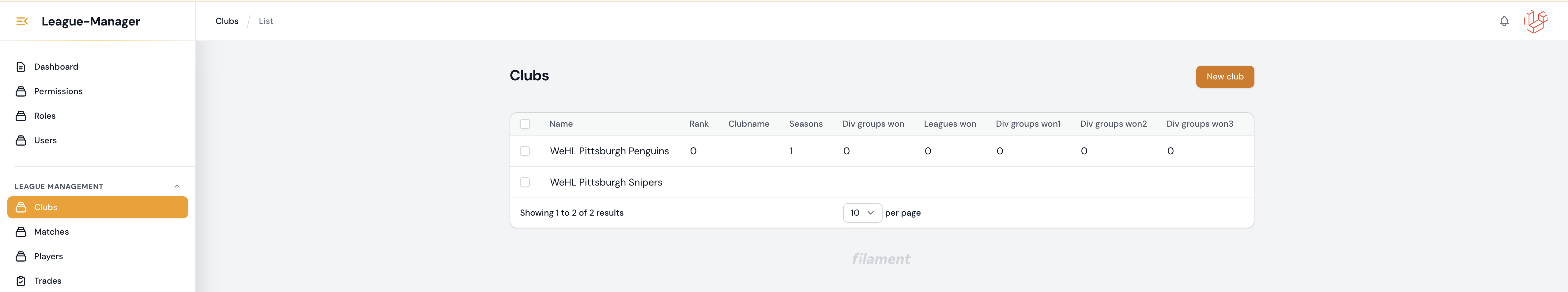Open the WeHL Pittsburgh Snipers club name

pos(606,182)
